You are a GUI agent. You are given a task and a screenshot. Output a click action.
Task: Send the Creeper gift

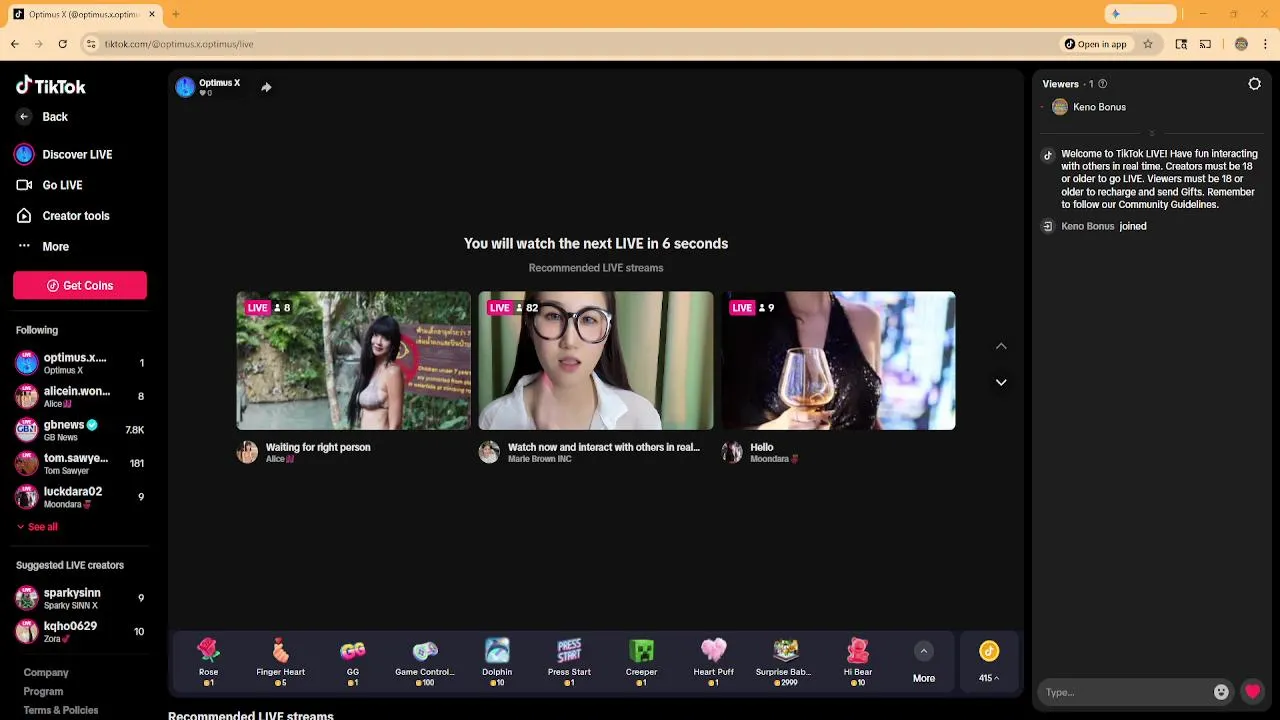pos(641,663)
